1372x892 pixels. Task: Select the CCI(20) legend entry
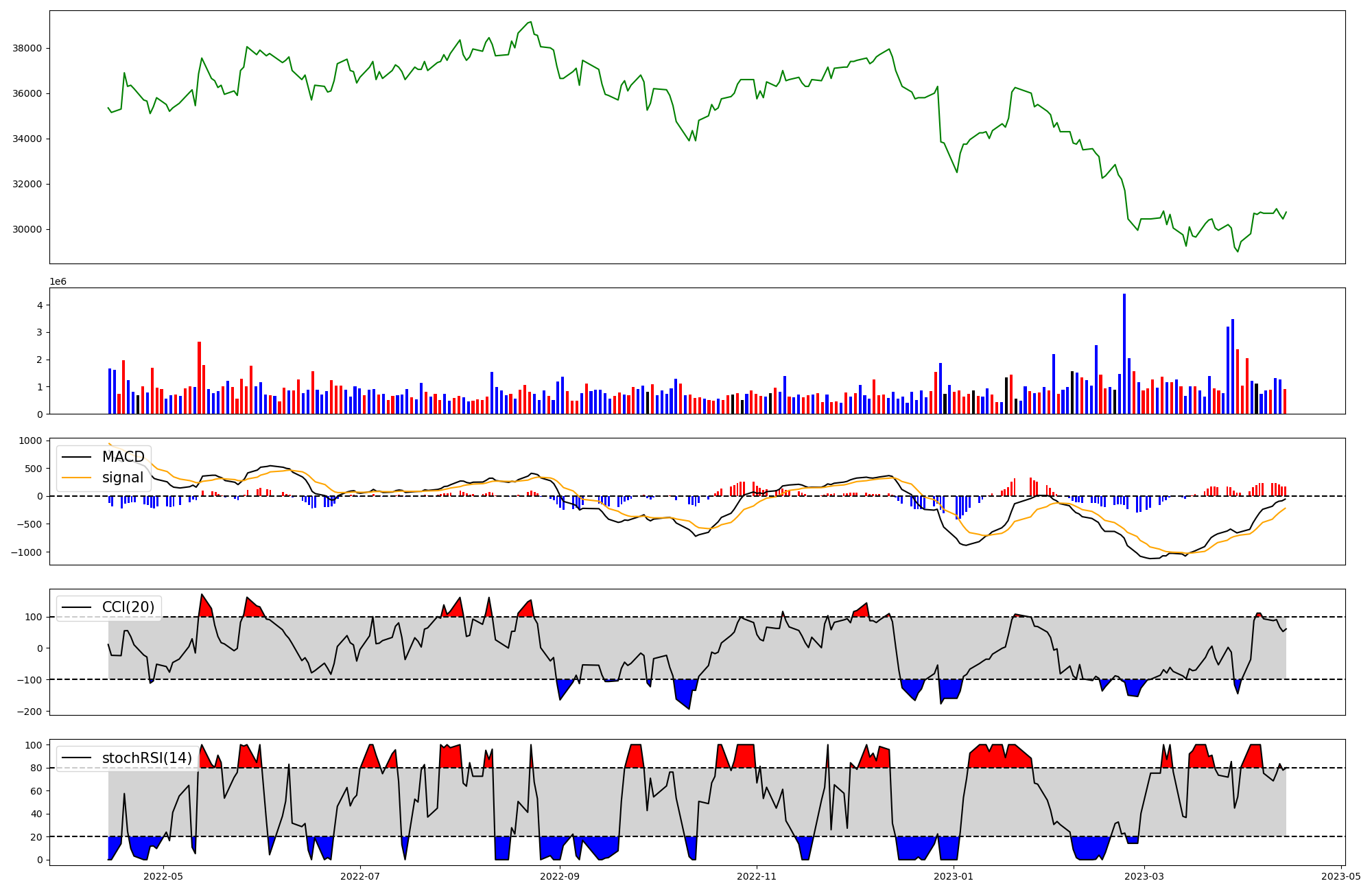(128, 607)
